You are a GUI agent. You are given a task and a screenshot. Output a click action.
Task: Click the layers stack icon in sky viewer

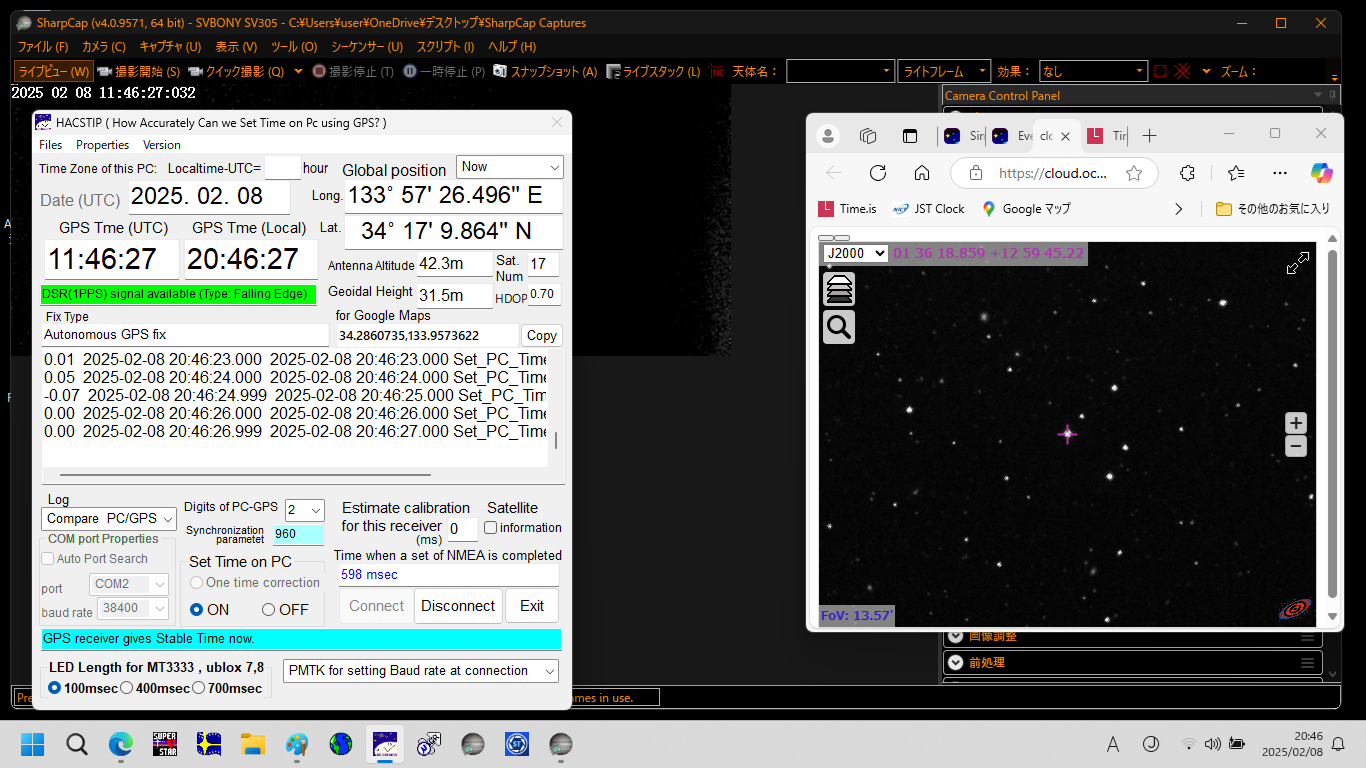coord(838,288)
